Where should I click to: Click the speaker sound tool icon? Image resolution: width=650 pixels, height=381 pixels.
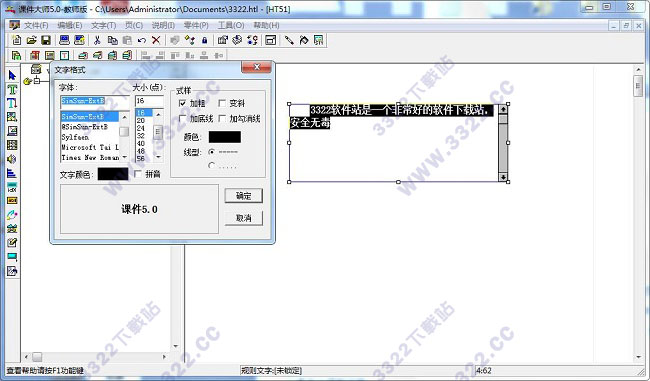tap(12, 159)
